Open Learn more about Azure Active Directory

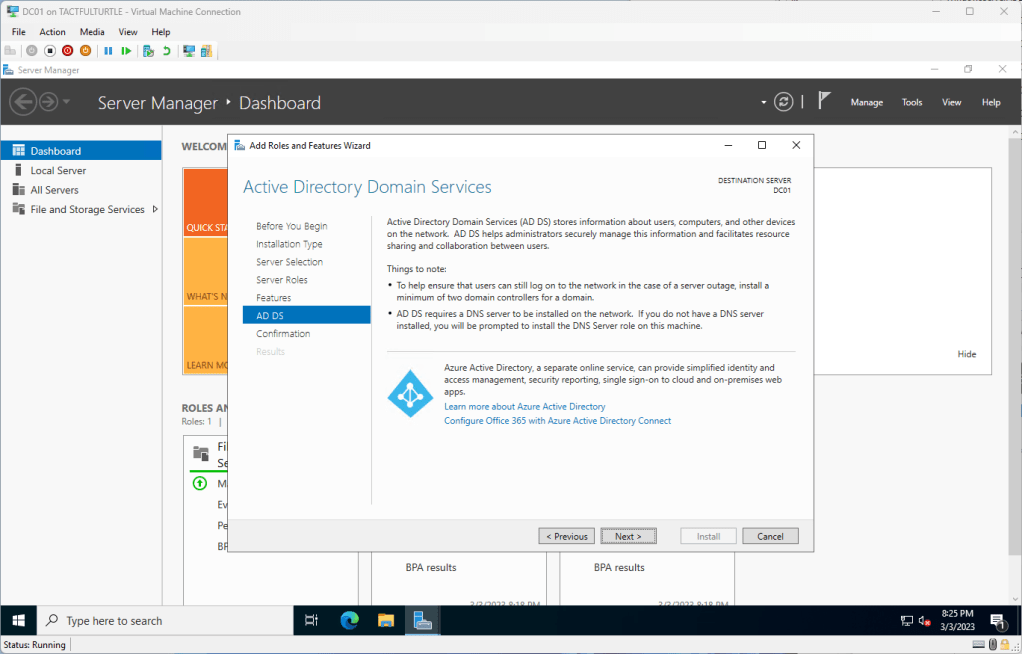click(525, 407)
